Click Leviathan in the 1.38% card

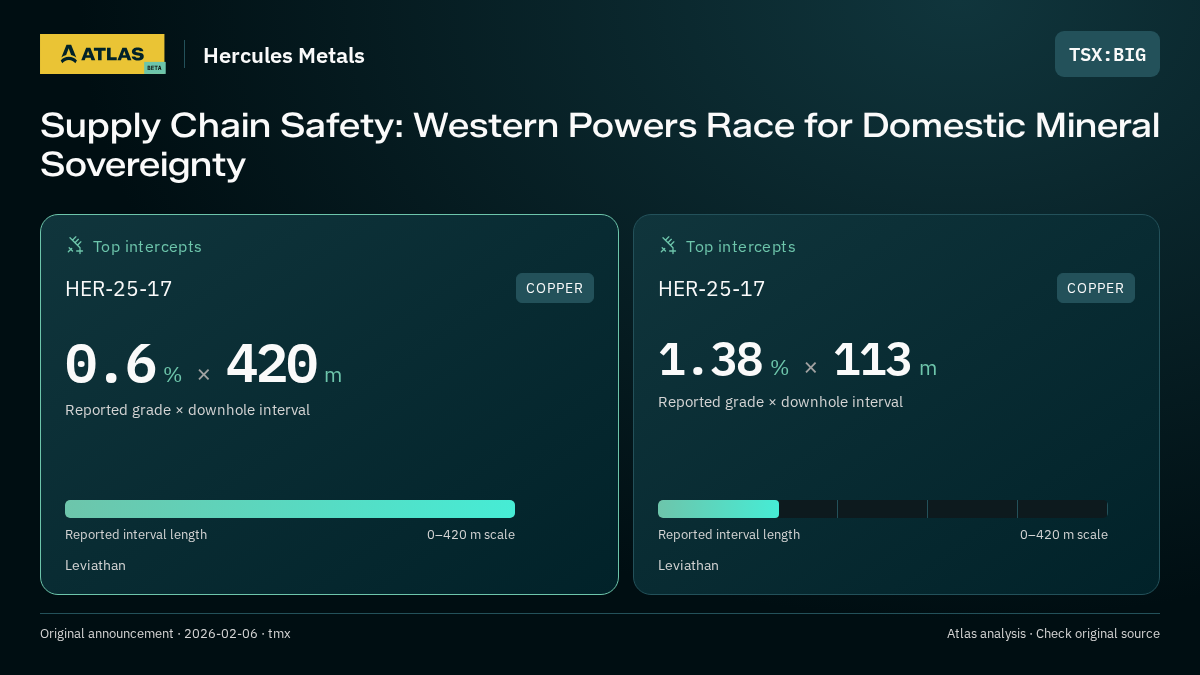[x=688, y=565]
